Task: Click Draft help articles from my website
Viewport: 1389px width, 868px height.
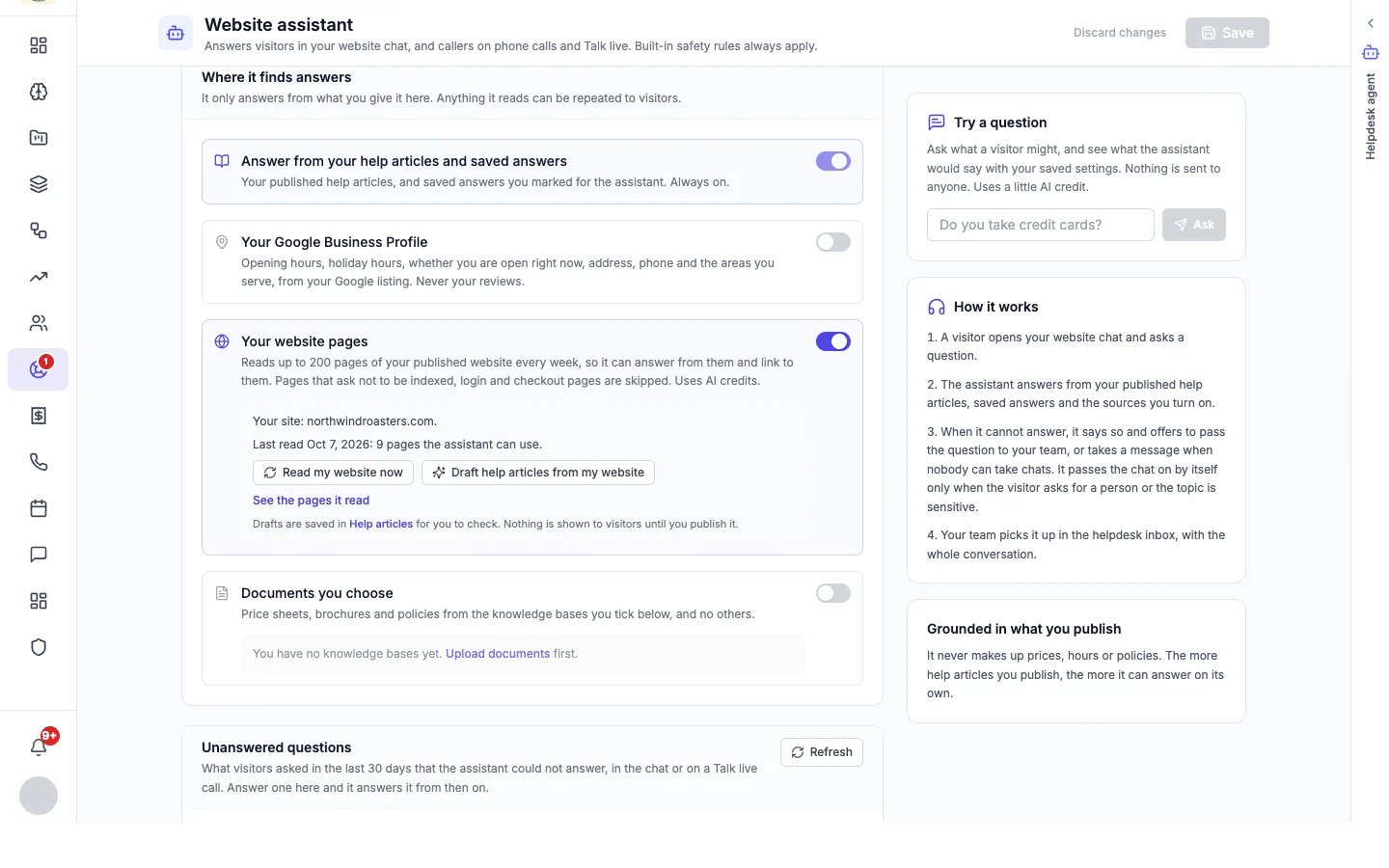Action: (x=538, y=473)
